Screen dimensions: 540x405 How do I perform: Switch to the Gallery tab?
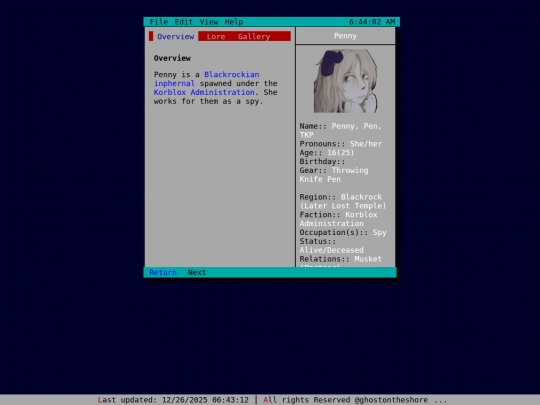tap(254, 37)
